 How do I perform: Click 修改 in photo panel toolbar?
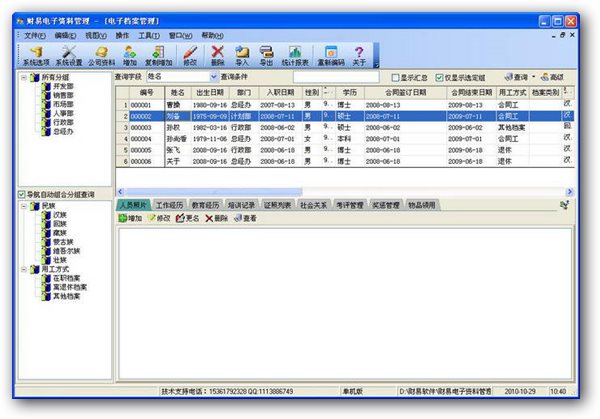point(159,218)
